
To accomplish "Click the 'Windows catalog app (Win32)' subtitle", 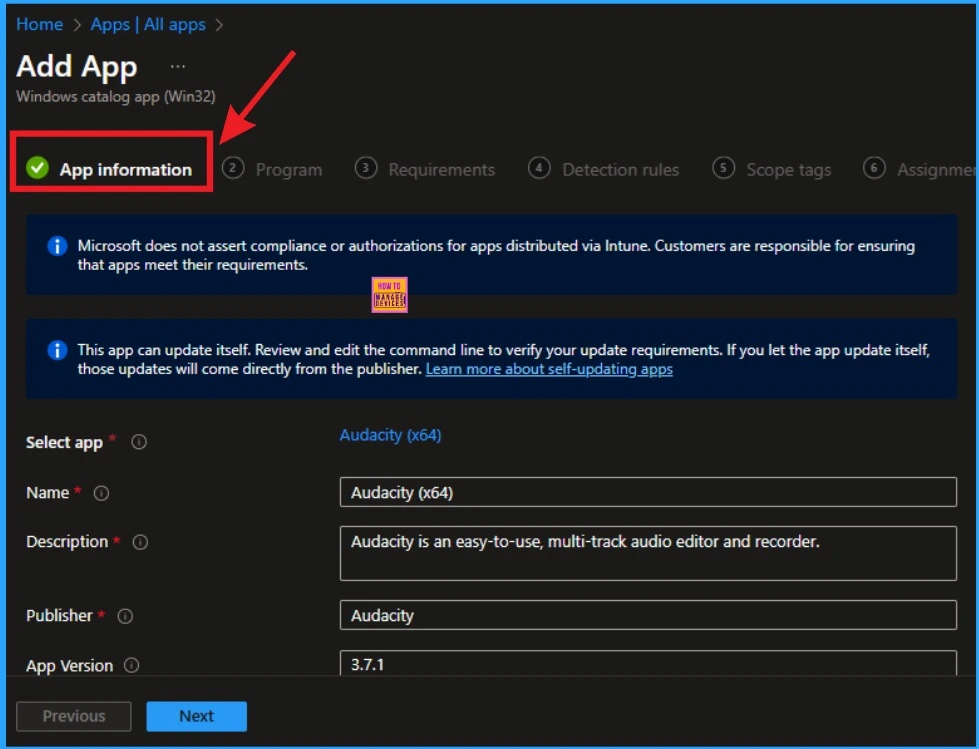I will click(116, 97).
